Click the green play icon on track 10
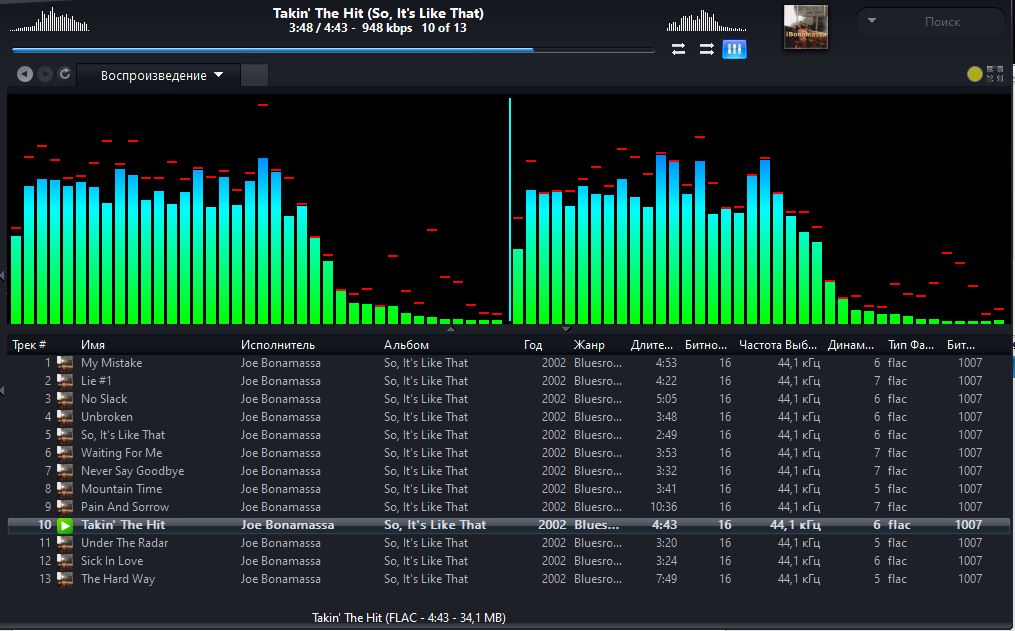Image resolution: width=1015 pixels, height=631 pixels. [65, 525]
